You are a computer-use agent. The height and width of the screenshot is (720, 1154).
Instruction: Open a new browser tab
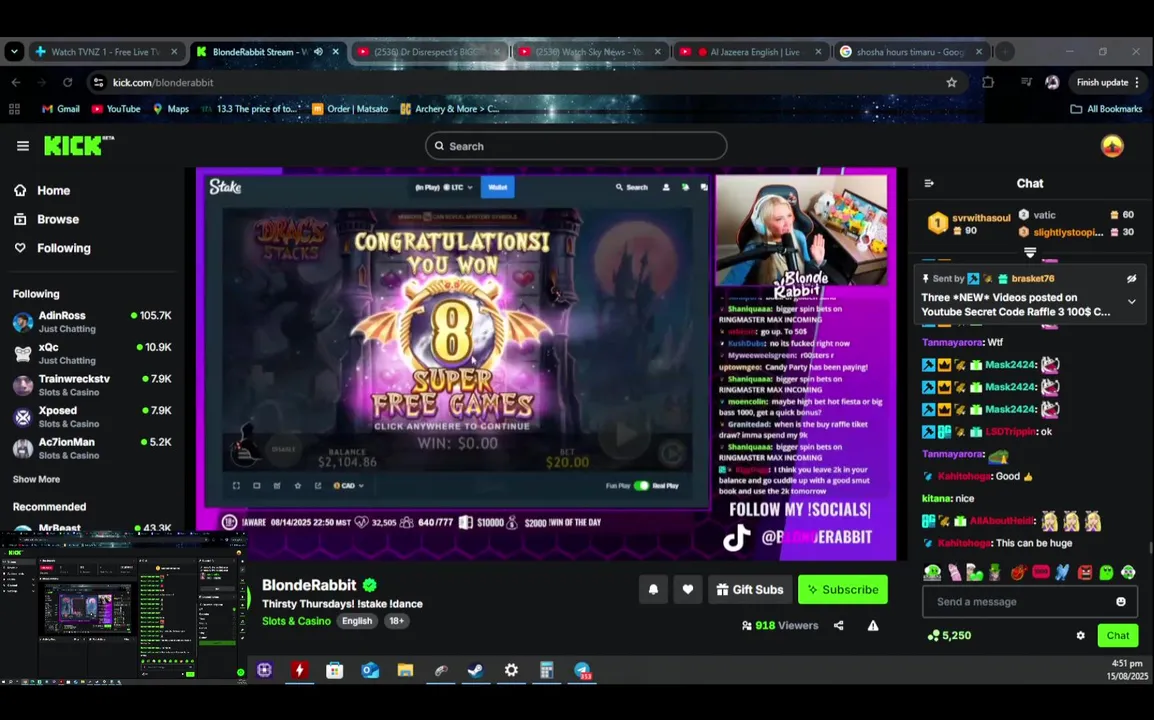click(x=1004, y=52)
